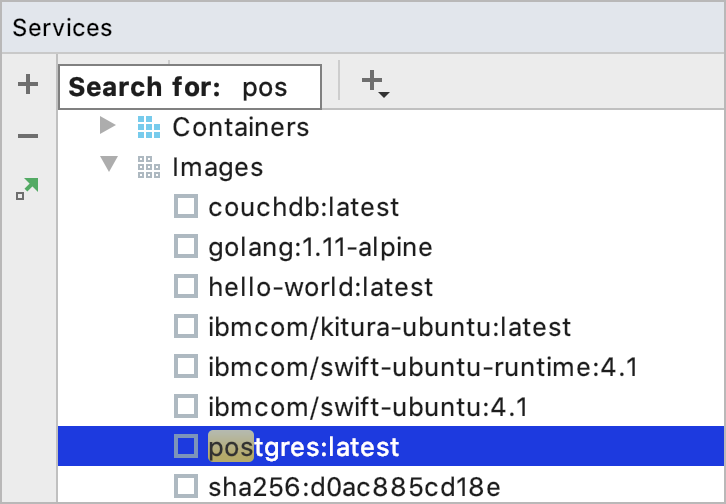
Task: Select ibmcom/kitura-ubuntu:latest image
Action: point(389,327)
